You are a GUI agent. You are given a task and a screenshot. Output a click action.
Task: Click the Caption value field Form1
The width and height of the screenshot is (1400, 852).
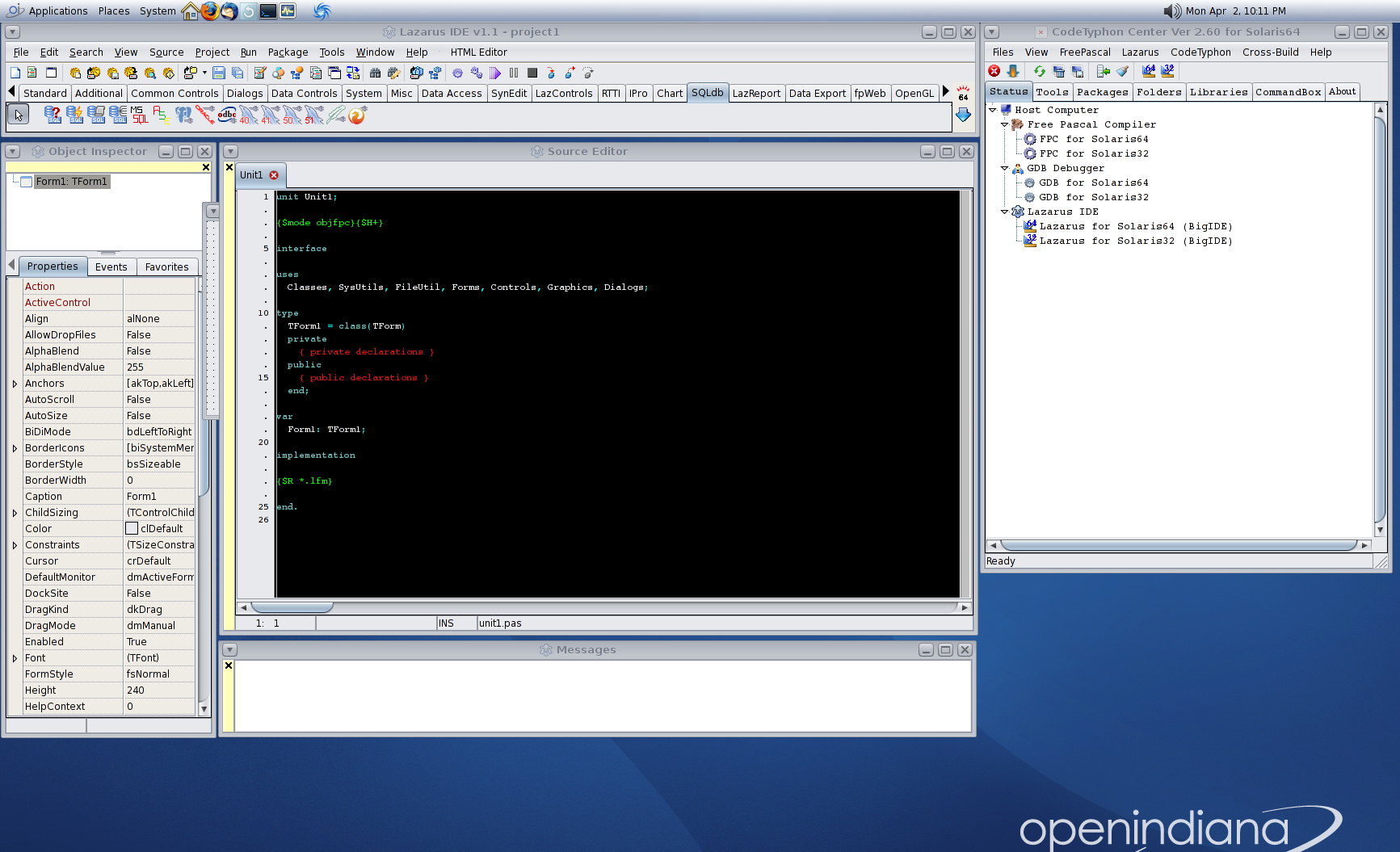pos(159,497)
